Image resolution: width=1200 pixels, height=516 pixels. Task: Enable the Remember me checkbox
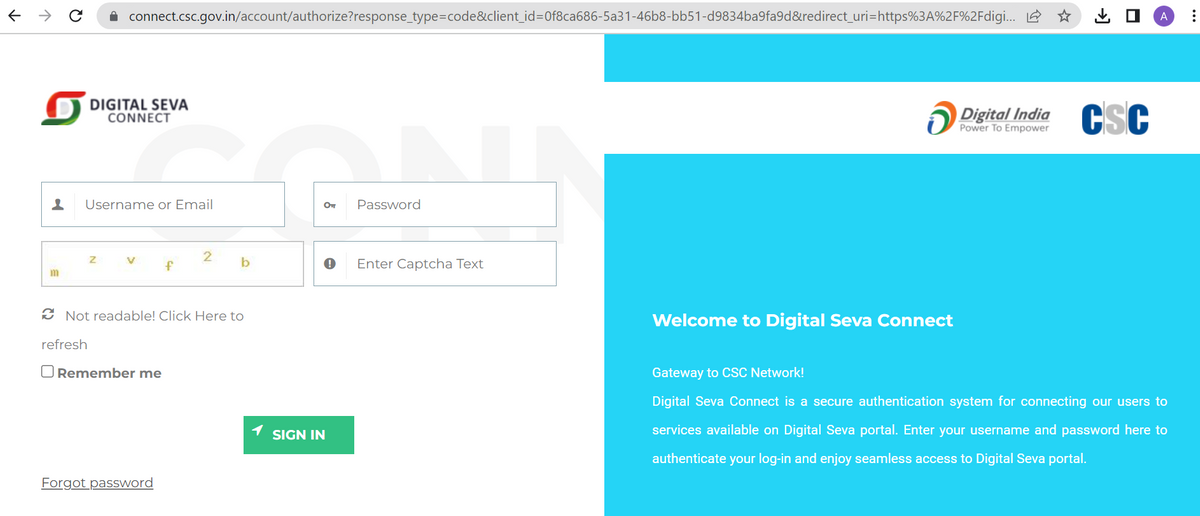tap(48, 372)
